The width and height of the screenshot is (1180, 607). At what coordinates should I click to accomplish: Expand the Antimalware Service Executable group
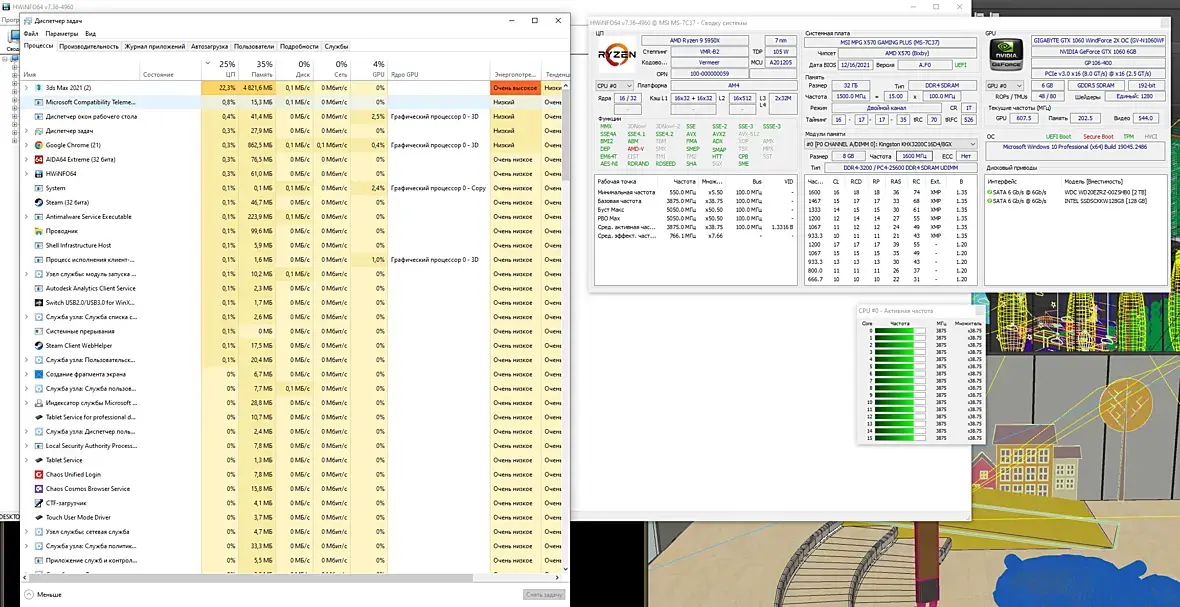tap(27, 217)
